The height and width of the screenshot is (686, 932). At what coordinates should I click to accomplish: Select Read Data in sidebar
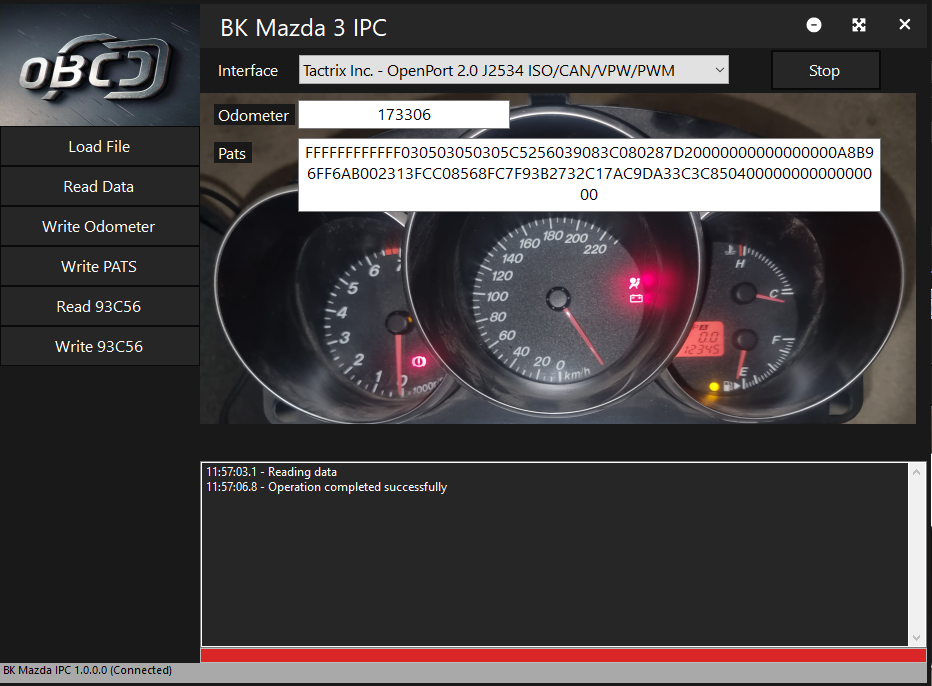(99, 187)
